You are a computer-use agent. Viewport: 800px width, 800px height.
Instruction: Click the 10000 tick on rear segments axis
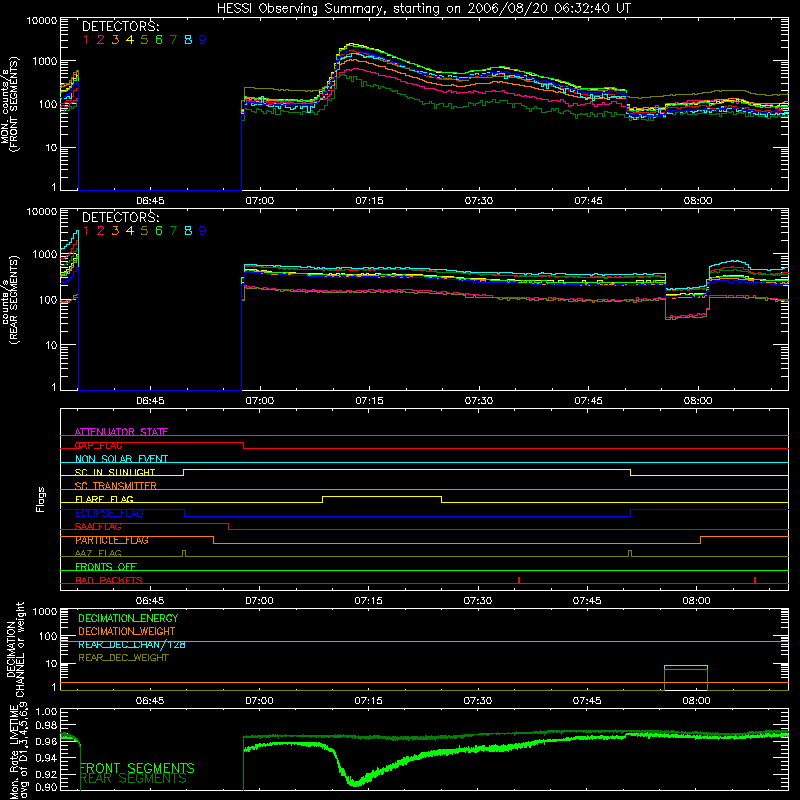tap(42, 212)
